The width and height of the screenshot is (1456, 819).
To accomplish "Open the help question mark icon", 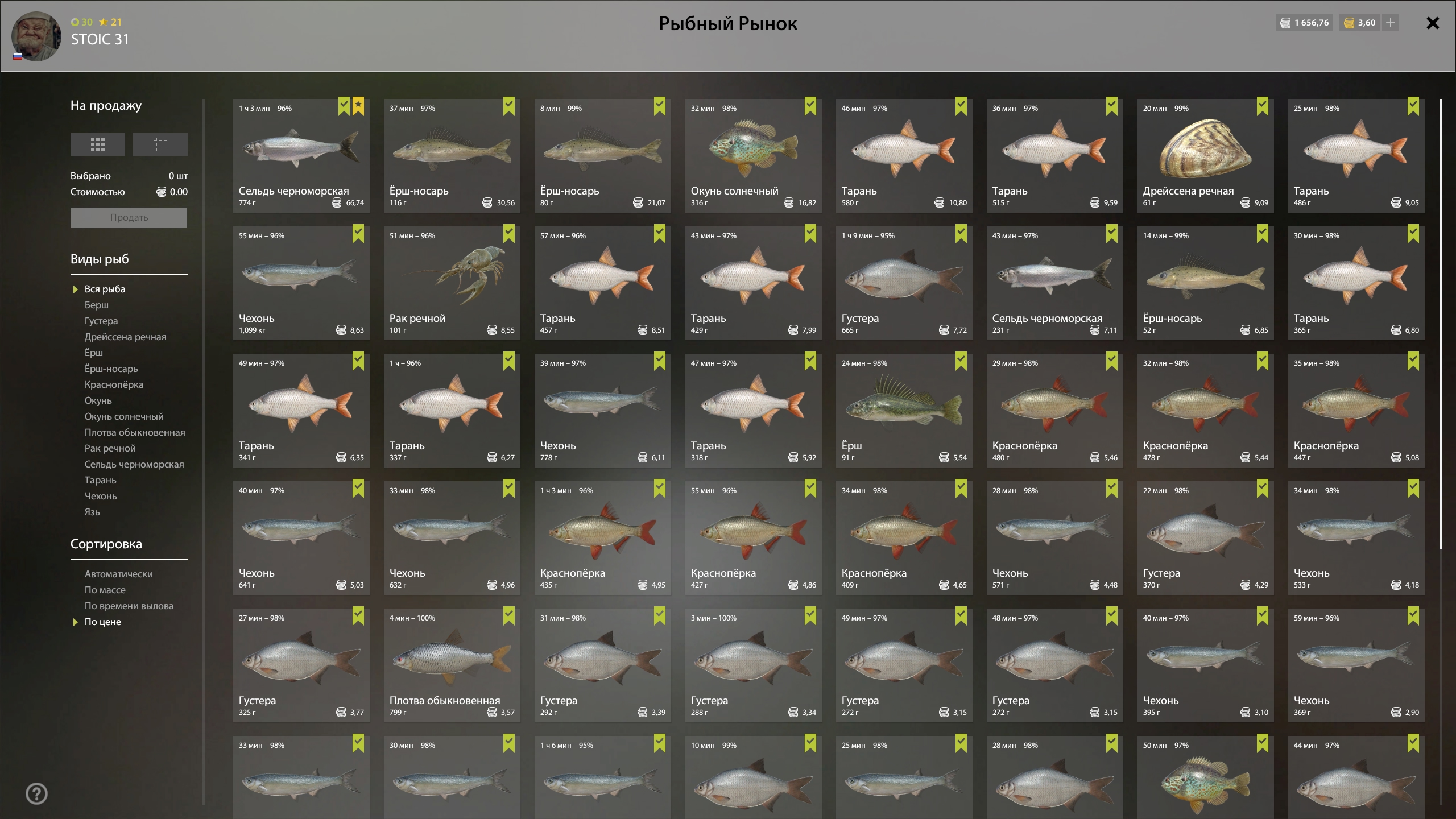I will [37, 793].
